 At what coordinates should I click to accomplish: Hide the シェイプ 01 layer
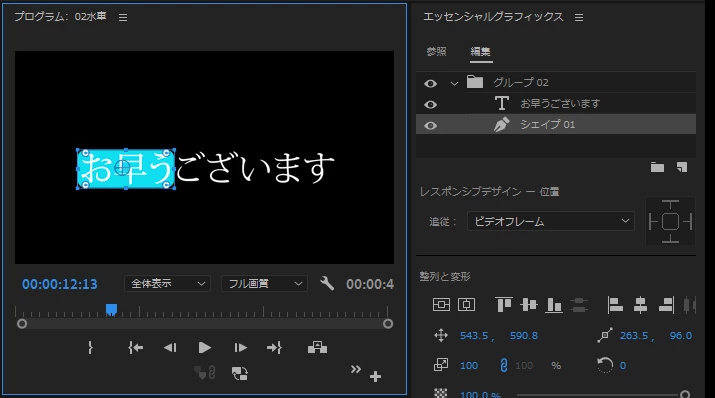click(430, 125)
